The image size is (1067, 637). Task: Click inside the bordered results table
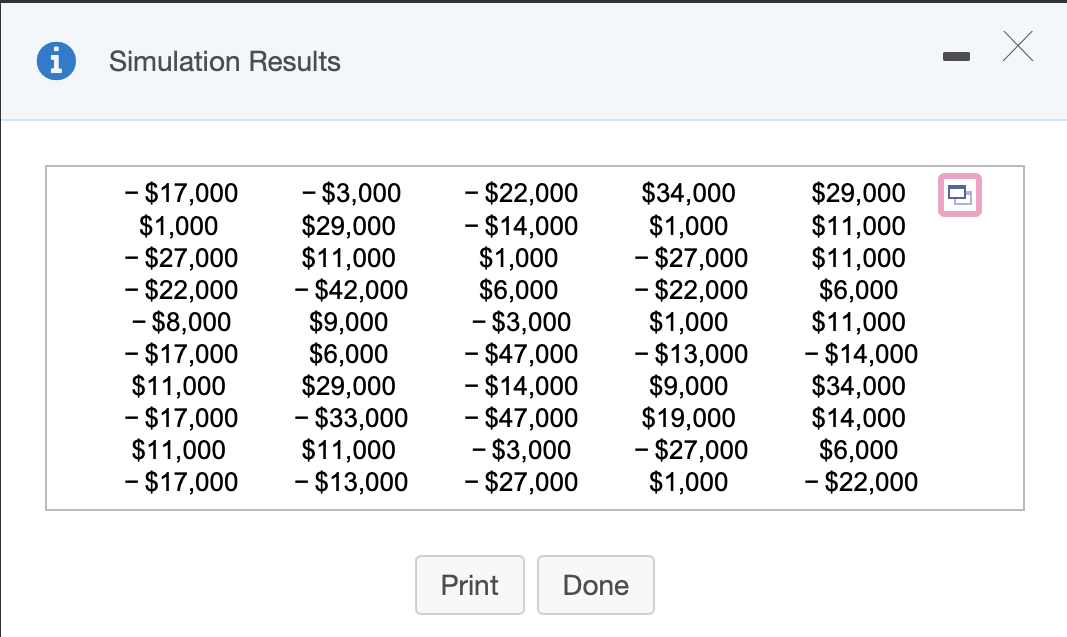tap(534, 337)
